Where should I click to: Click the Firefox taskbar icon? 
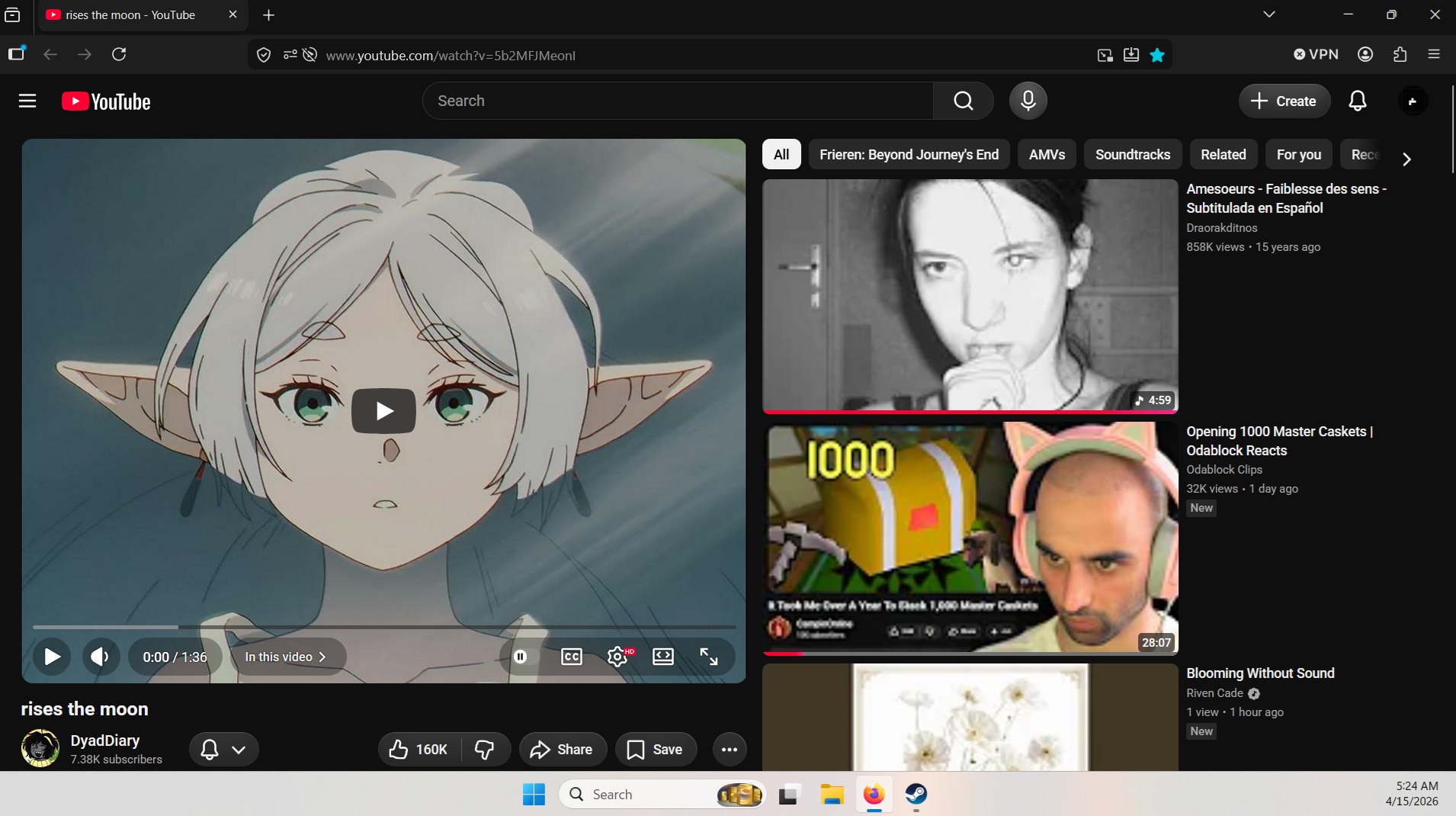pyautogui.click(x=874, y=795)
